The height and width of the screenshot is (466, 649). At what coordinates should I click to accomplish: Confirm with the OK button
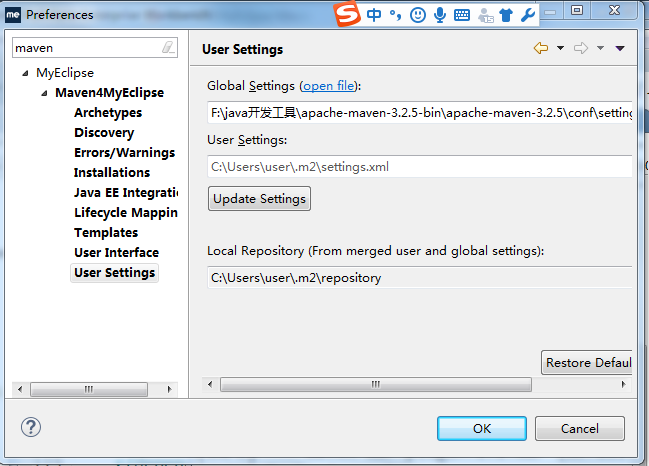pos(482,428)
